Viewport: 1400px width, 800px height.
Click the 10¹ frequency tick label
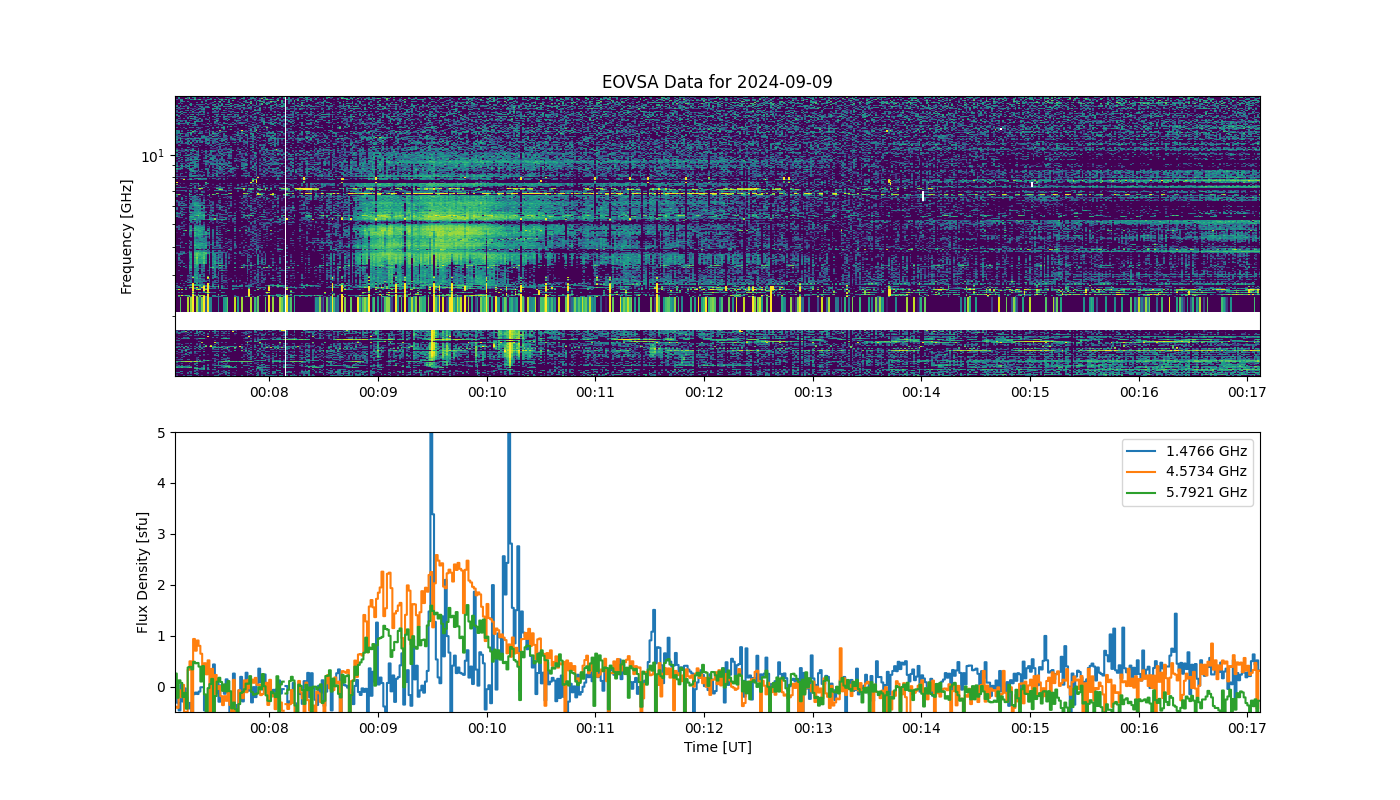tap(153, 156)
